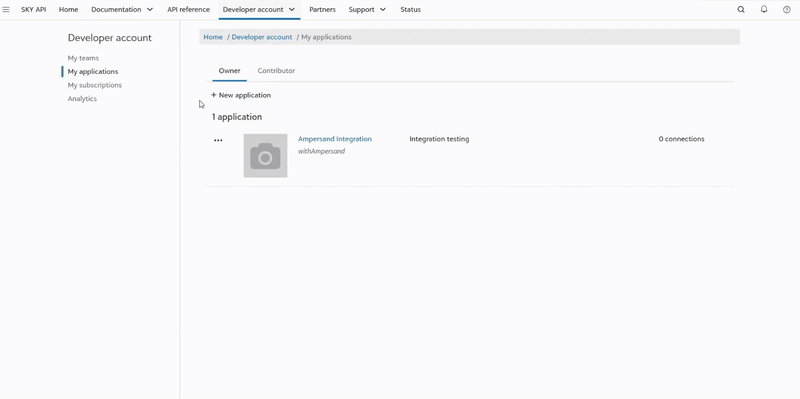The image size is (800, 399).
Task: Expand the Documentation dropdown menu
Action: 122,9
